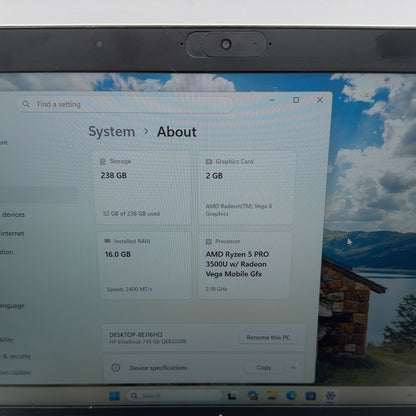This screenshot has height=416, width=416.
Task: Launch Copilot from the taskbar
Action: (x=253, y=396)
